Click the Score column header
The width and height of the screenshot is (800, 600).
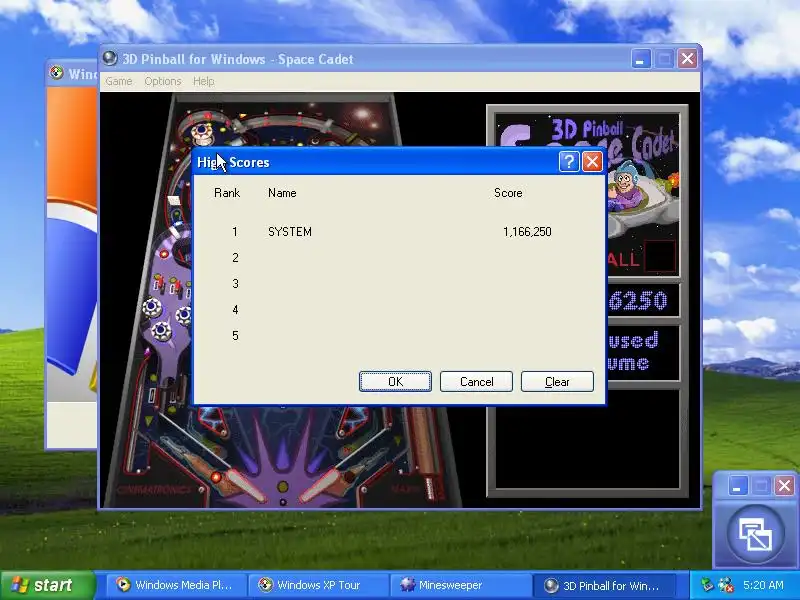point(508,193)
